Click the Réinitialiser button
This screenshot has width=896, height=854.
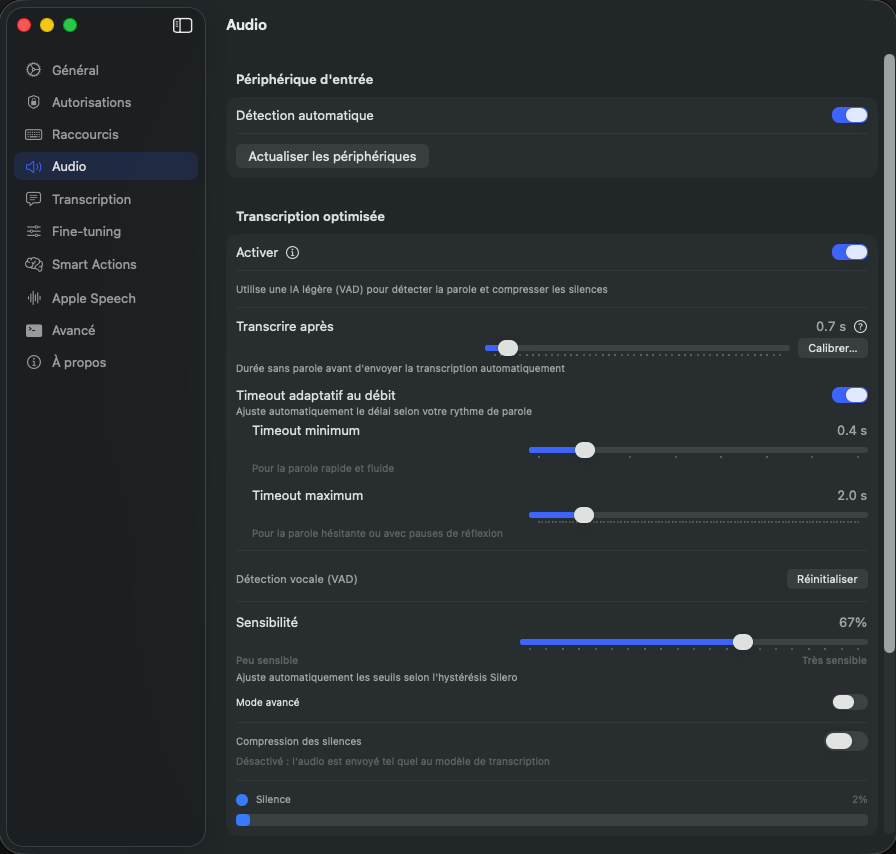click(x=827, y=579)
